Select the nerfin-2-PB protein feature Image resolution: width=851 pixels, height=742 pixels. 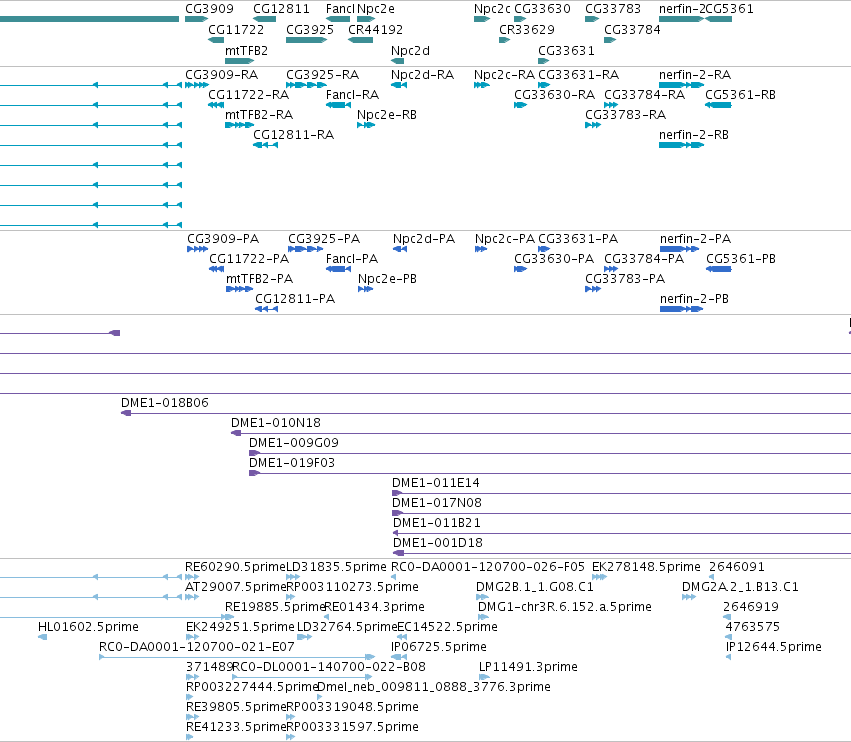(x=682, y=309)
